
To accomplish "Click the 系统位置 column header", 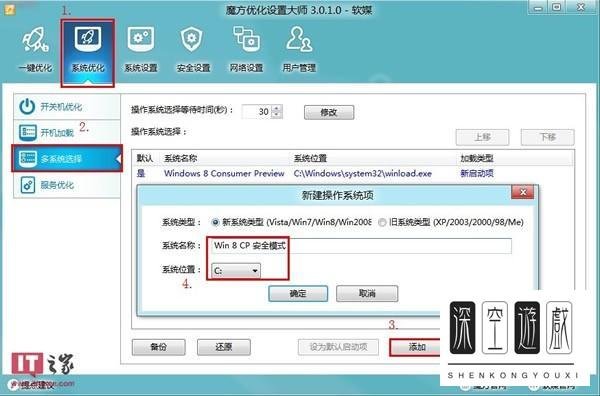I will pos(310,158).
